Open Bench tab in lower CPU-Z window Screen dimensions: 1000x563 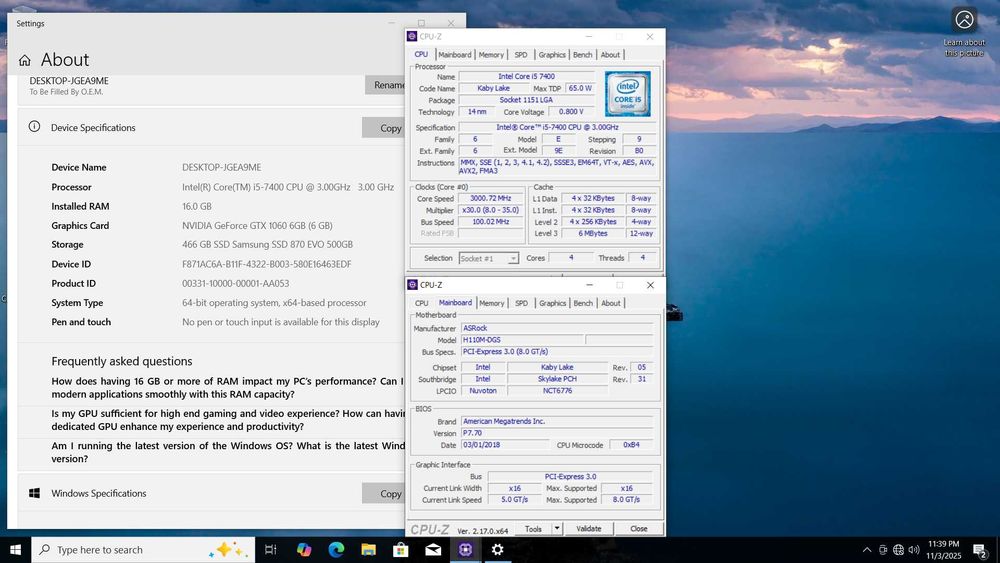[583, 303]
